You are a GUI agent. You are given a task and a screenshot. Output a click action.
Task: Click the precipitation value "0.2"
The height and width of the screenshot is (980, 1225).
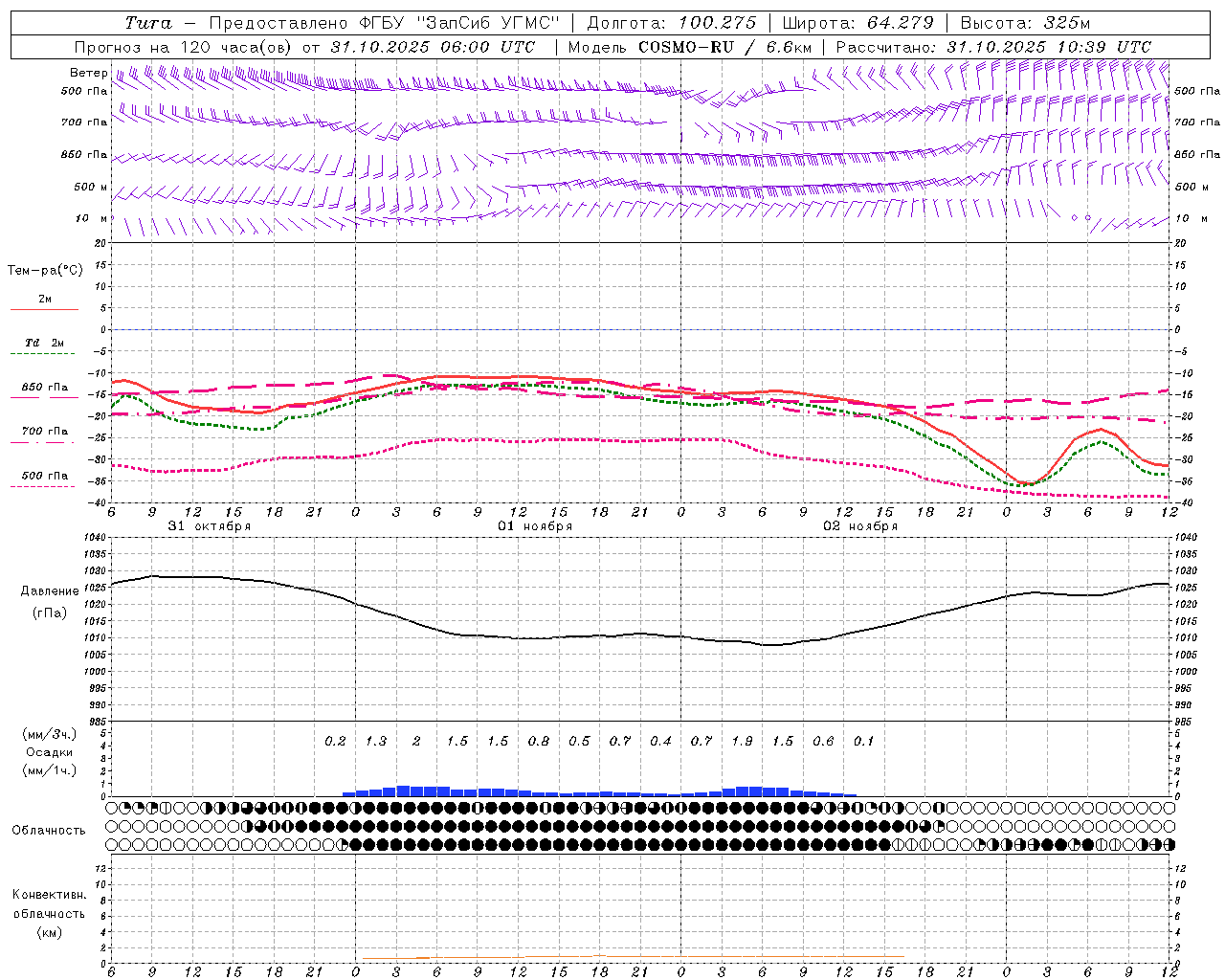[x=335, y=742]
